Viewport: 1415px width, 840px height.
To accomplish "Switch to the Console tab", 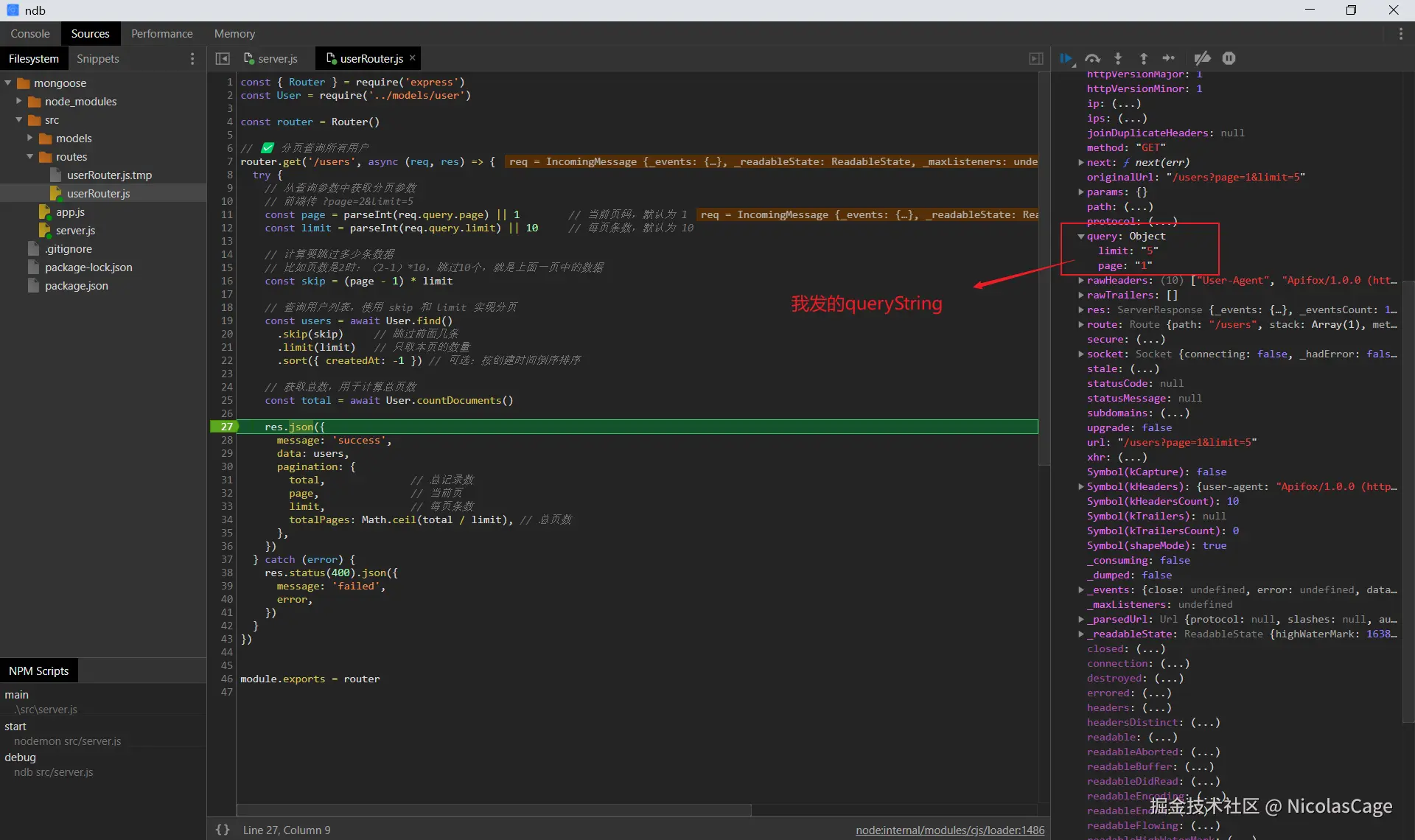I will [30, 34].
